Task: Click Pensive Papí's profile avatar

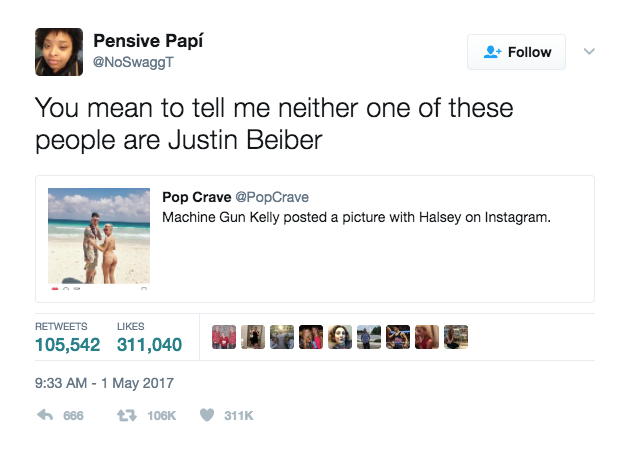Action: (58, 51)
